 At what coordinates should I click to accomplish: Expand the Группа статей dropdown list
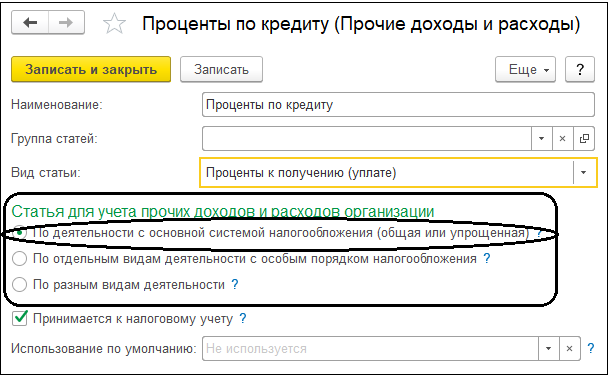[542, 139]
